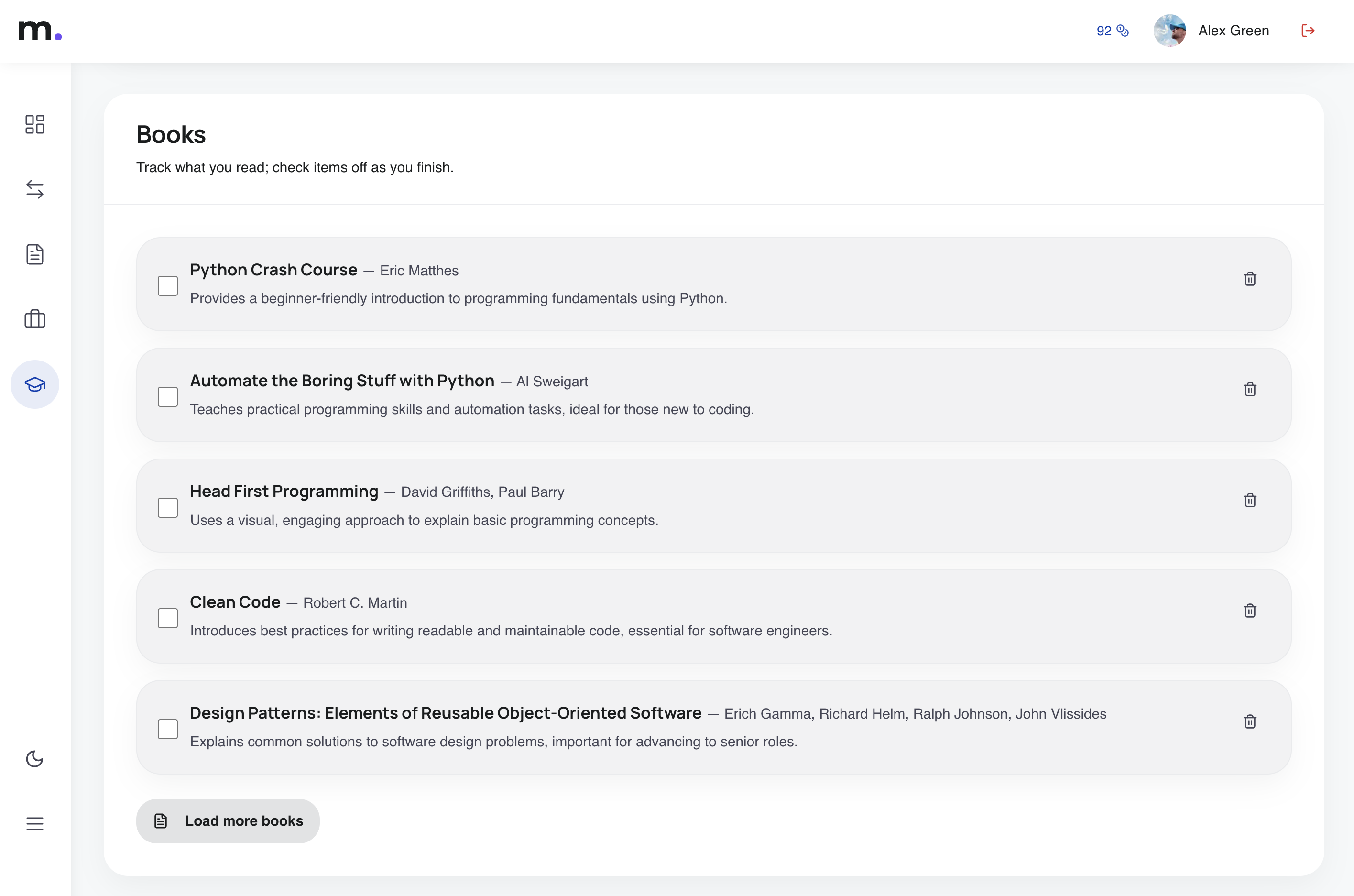The height and width of the screenshot is (896, 1354).
Task: Click the Alex Green avatar picture
Action: (1169, 30)
